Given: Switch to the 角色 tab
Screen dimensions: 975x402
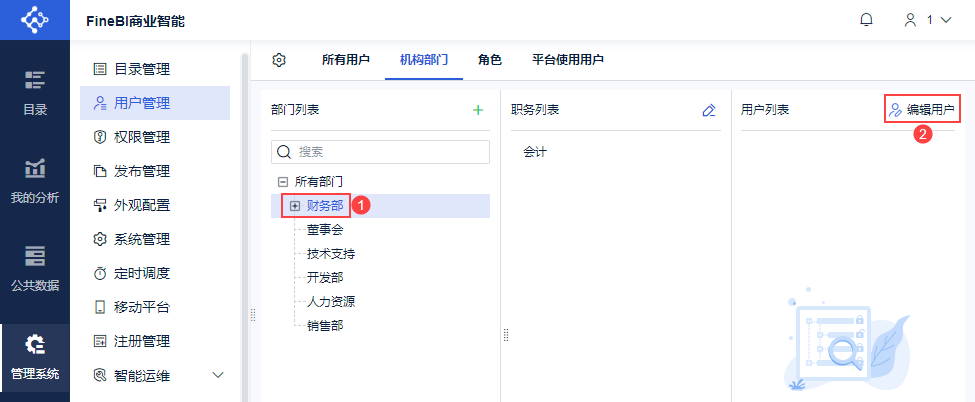Looking at the screenshot, I should (x=489, y=60).
